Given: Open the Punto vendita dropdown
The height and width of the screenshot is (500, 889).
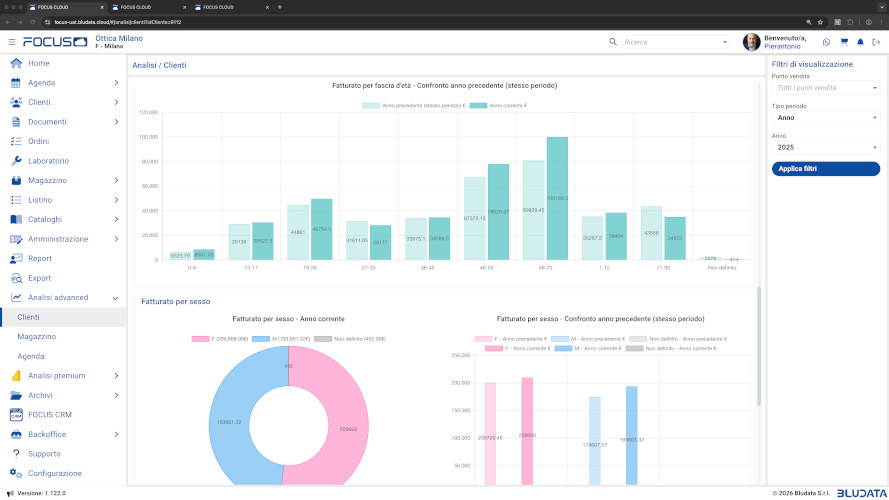Looking at the screenshot, I should coord(825,88).
